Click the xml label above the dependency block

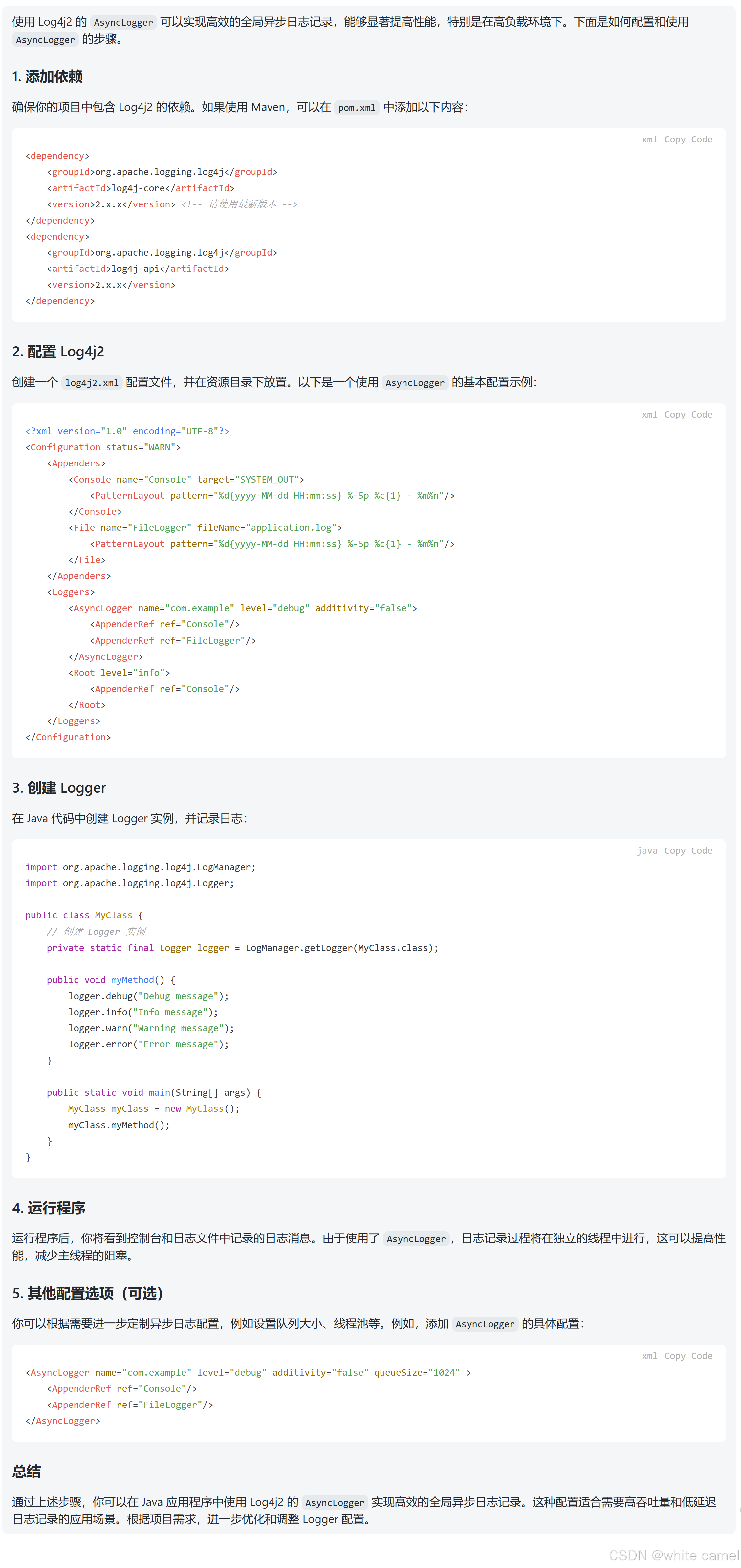(649, 140)
